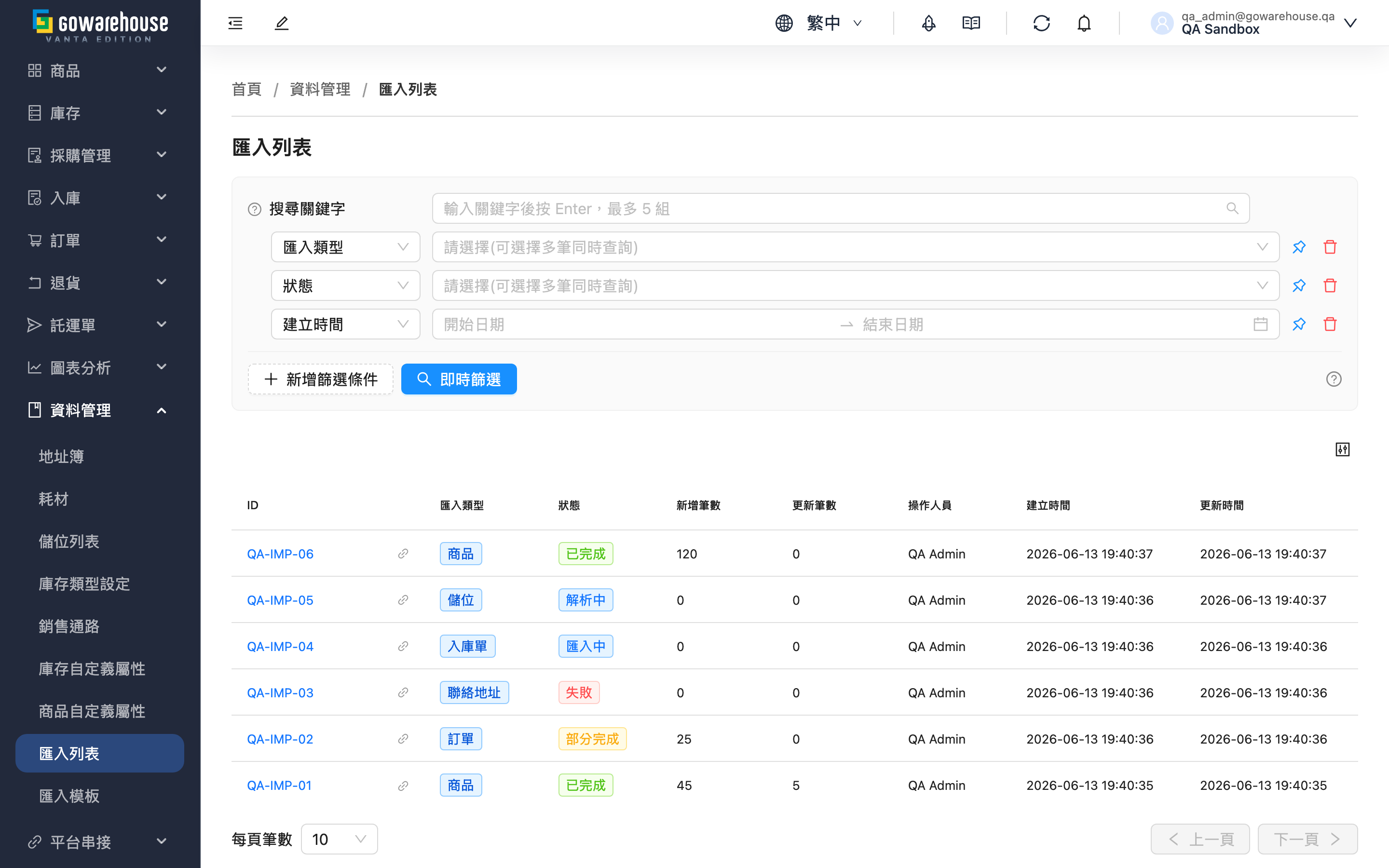This screenshot has width=1389, height=868.
Task: Expand the 採購管理 sidebar menu
Action: [100, 155]
